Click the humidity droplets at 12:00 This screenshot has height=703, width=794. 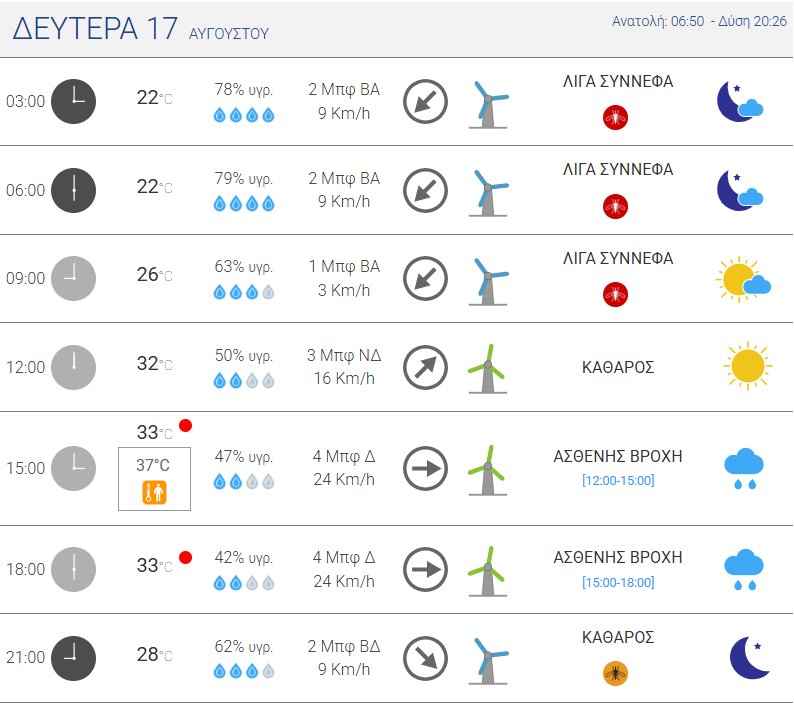244,380
